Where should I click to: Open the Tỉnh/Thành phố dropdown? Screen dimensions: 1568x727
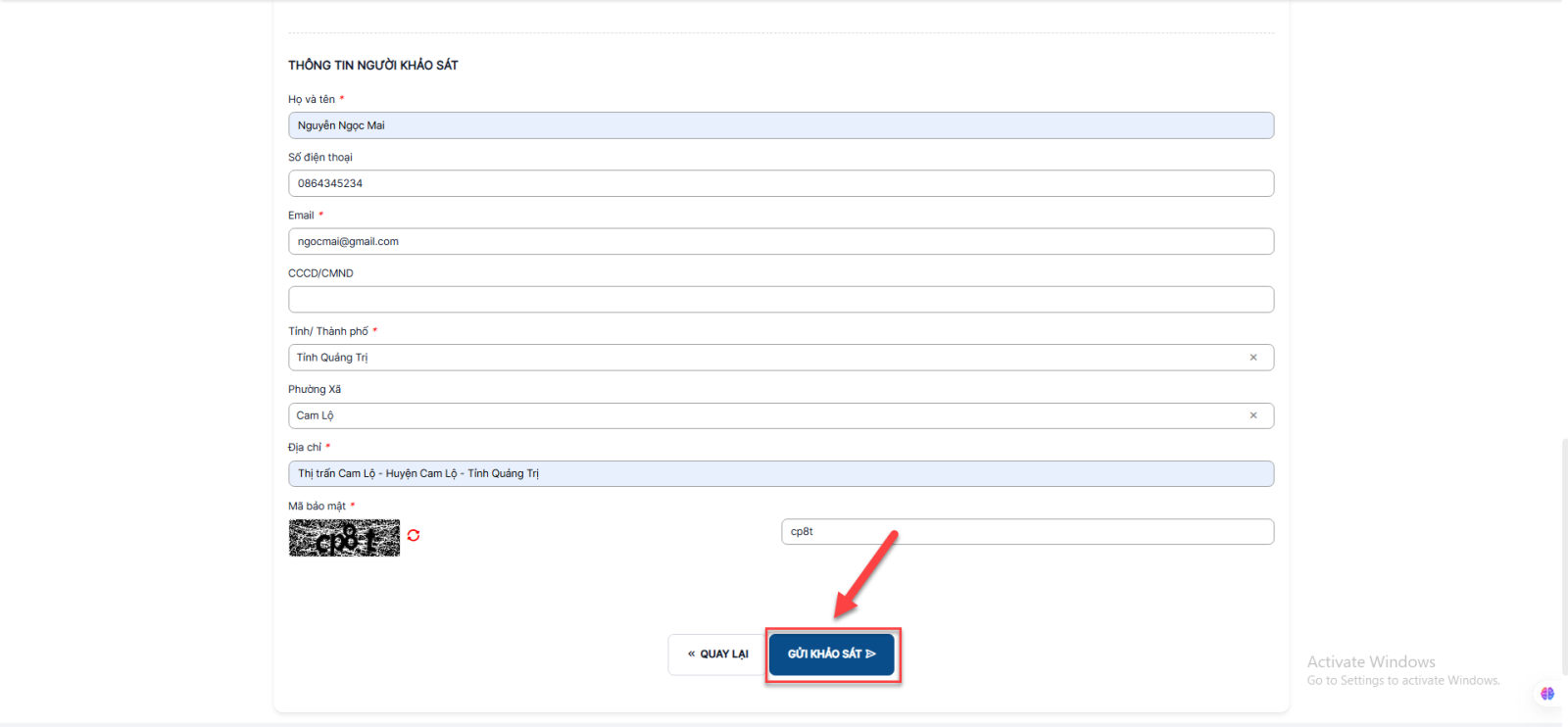tap(764, 358)
